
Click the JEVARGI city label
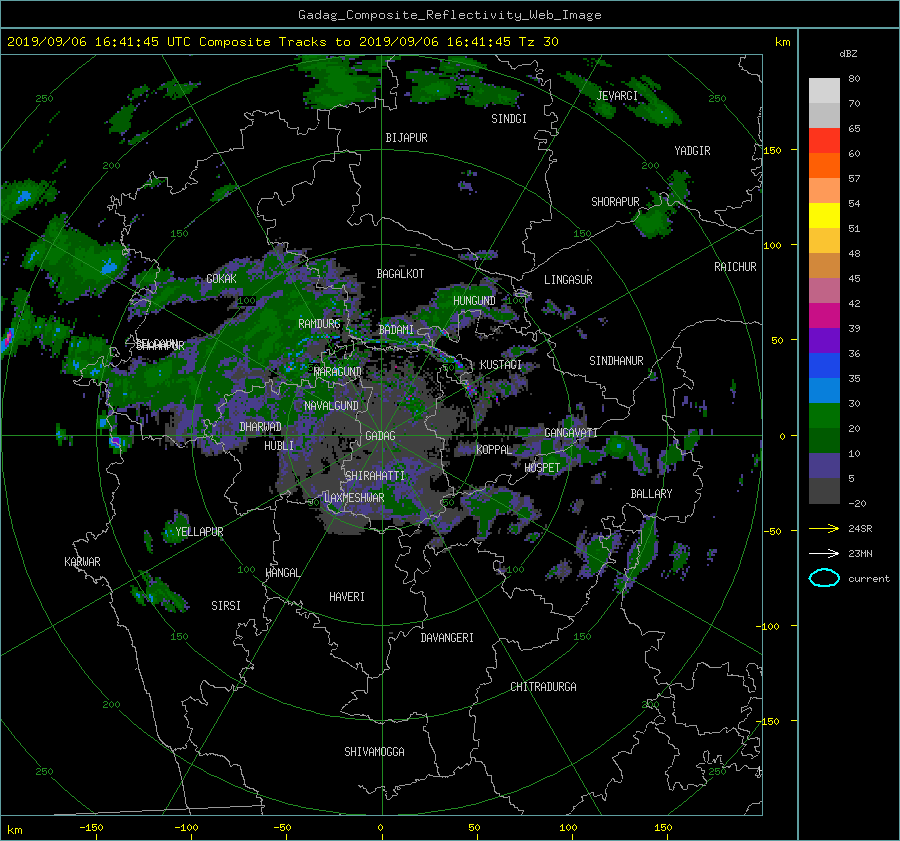617,96
